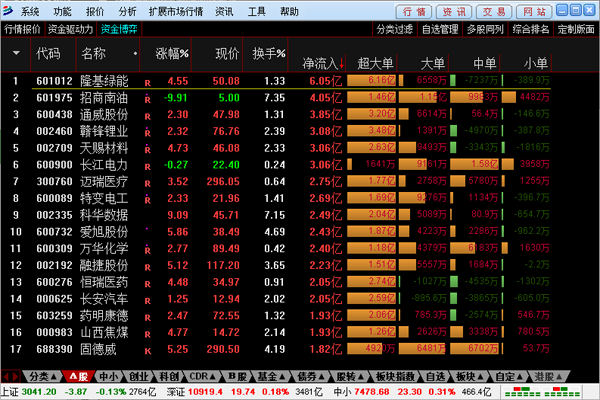
Task: Open the 扩展市场行情 menu
Action: tap(175, 12)
